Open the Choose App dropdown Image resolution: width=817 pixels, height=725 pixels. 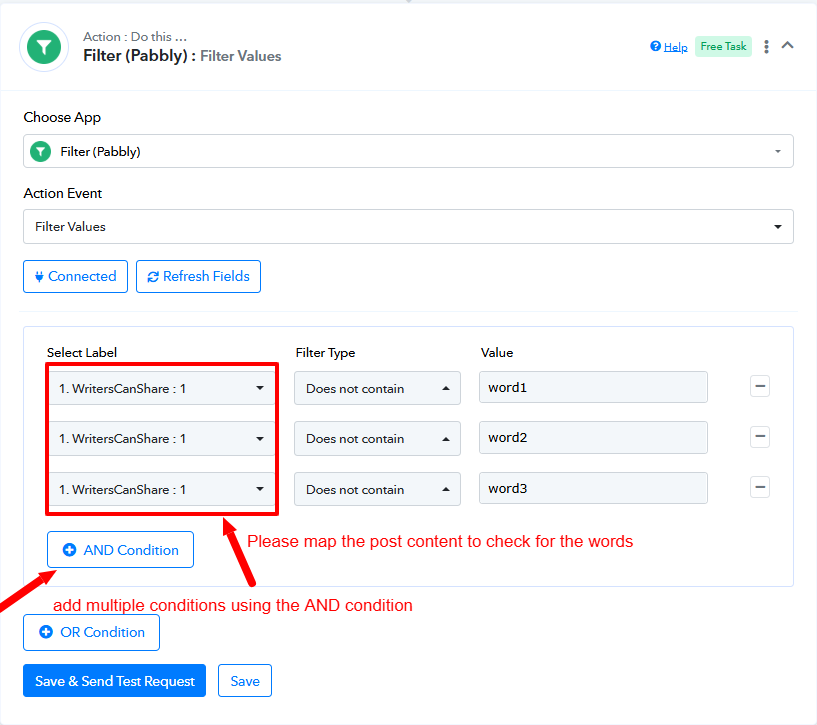coord(408,151)
